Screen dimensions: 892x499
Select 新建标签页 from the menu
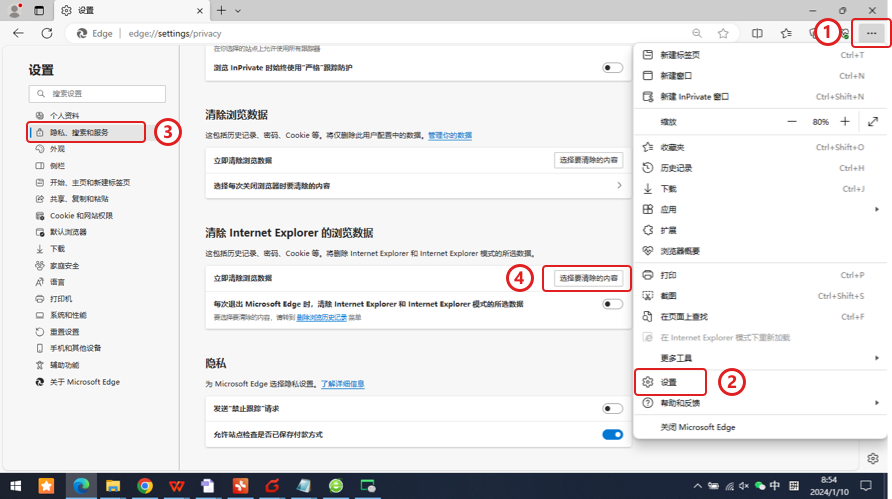761,55
